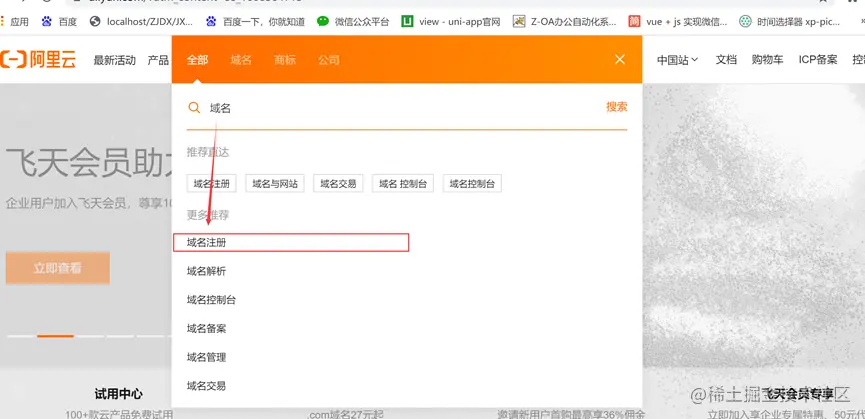The image size is (865, 419).
Task: Open the 最新活动 nav menu
Action: coord(114,60)
